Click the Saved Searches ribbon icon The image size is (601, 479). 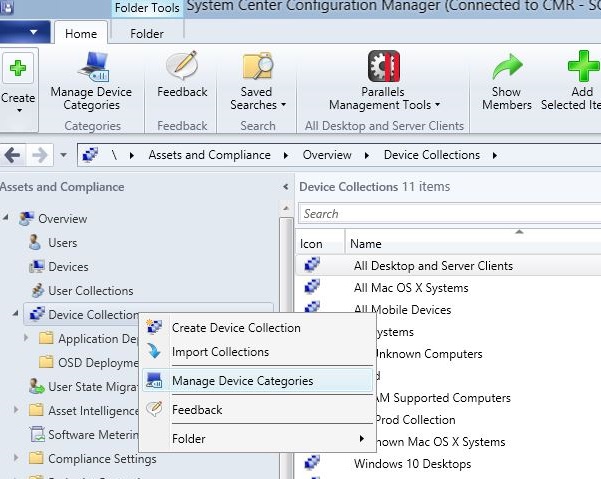click(x=257, y=68)
